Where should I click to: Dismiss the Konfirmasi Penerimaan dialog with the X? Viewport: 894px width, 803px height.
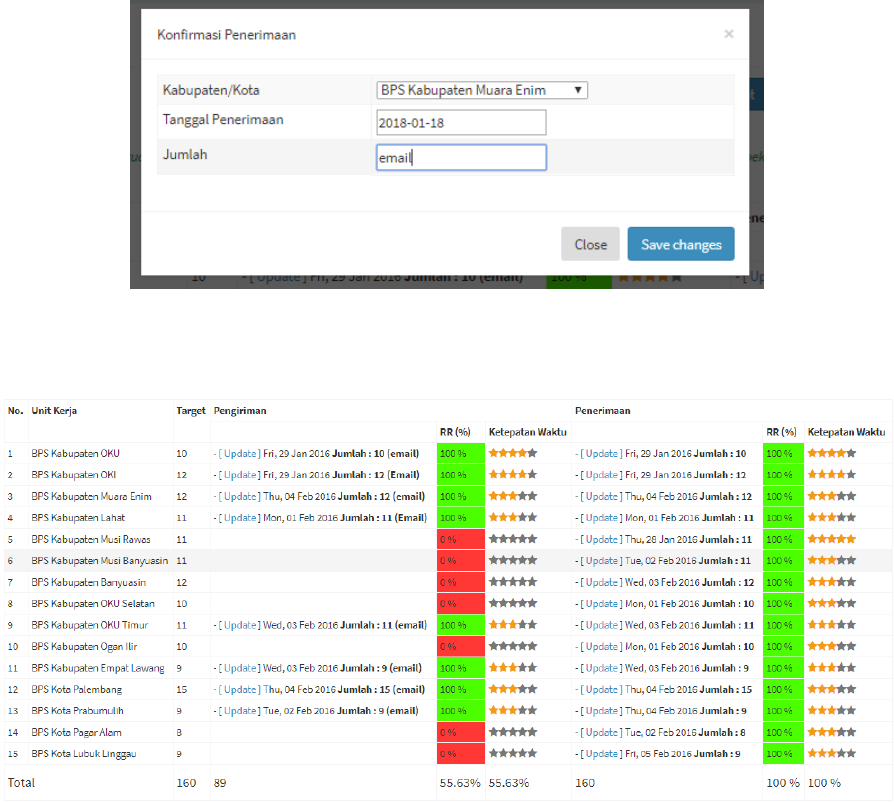(x=729, y=34)
